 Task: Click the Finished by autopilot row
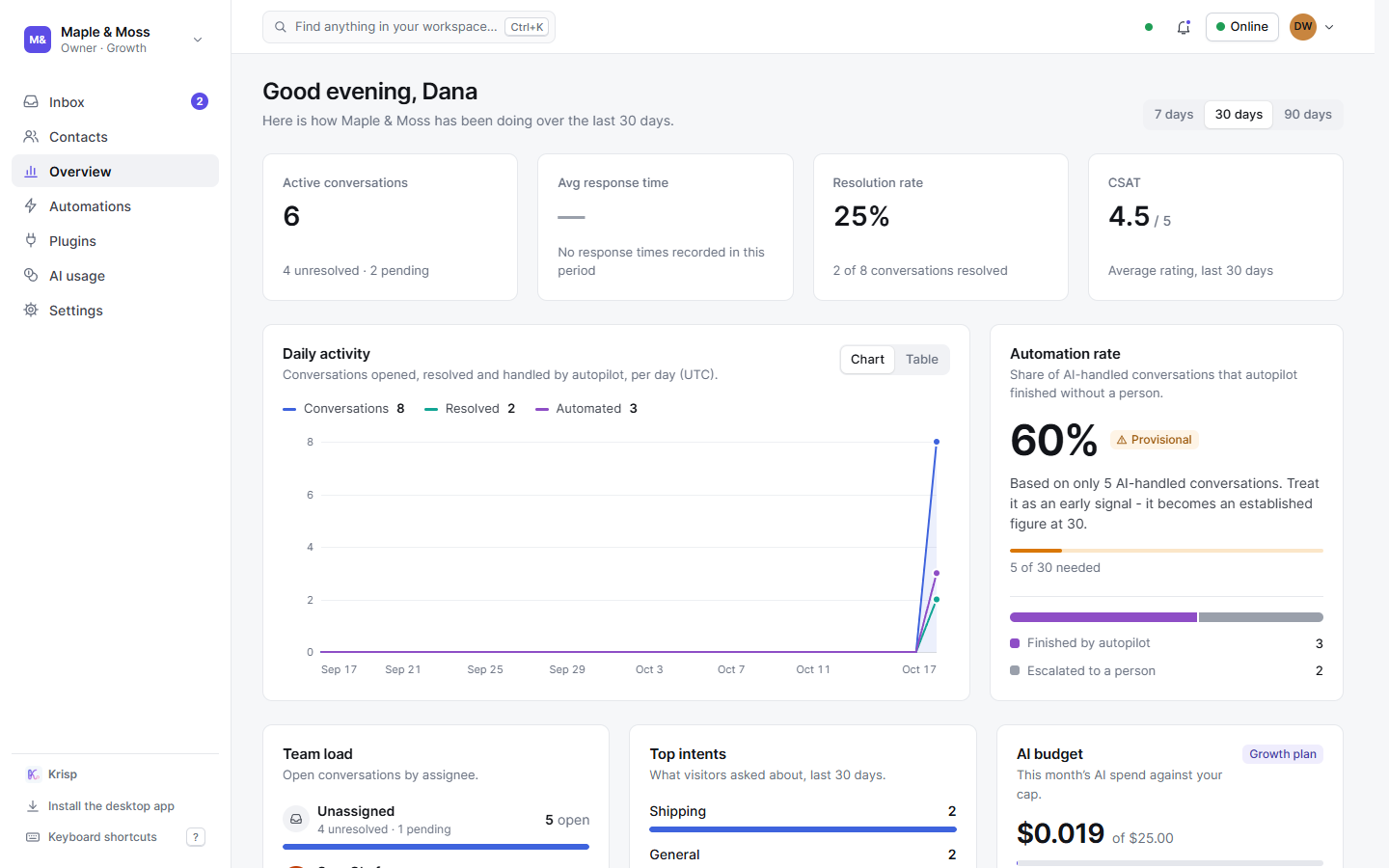click(x=1166, y=643)
